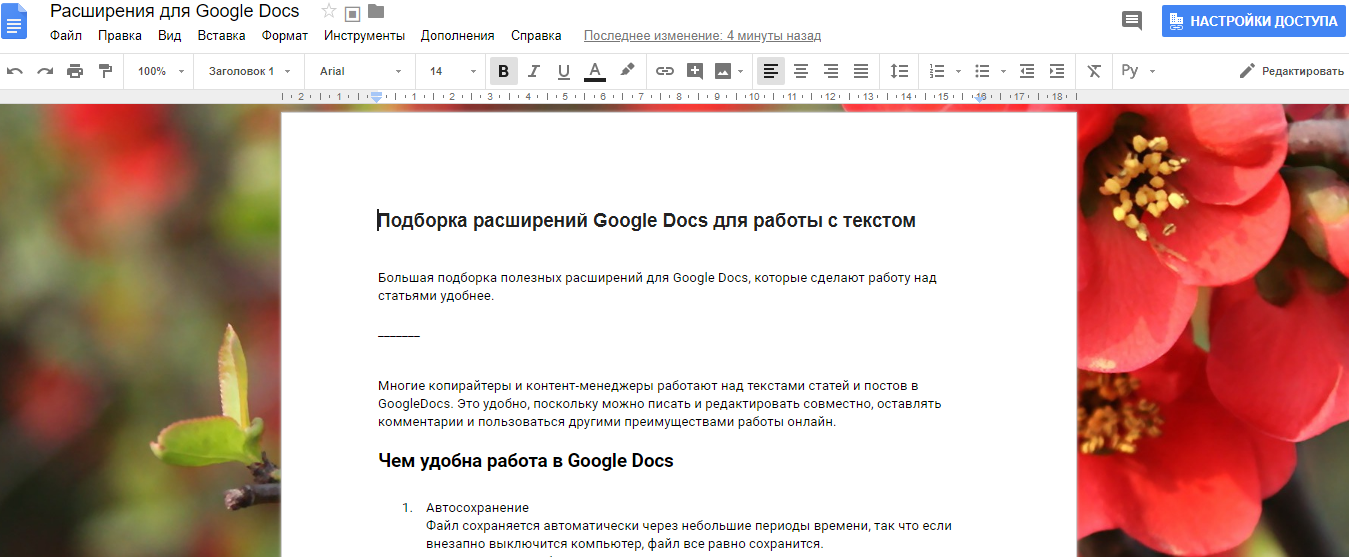Click the undo arrow icon
1349x557 pixels.
coord(15,71)
